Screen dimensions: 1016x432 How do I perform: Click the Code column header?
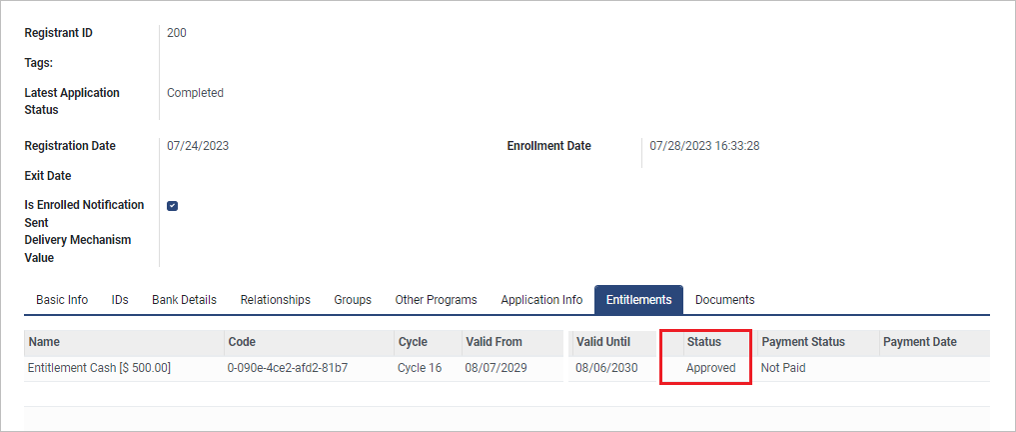pyautogui.click(x=242, y=342)
